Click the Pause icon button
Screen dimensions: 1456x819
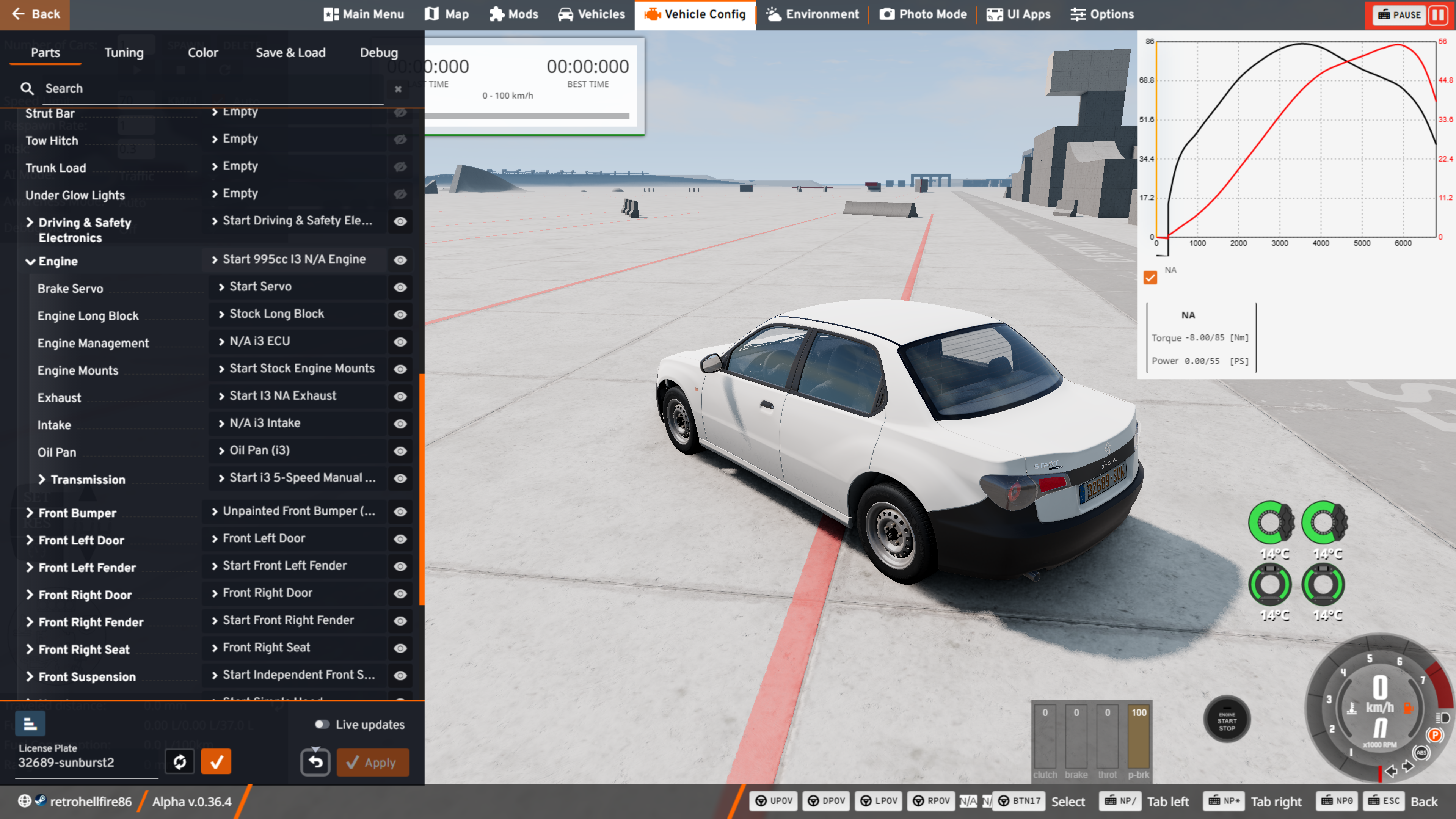pyautogui.click(x=1439, y=15)
